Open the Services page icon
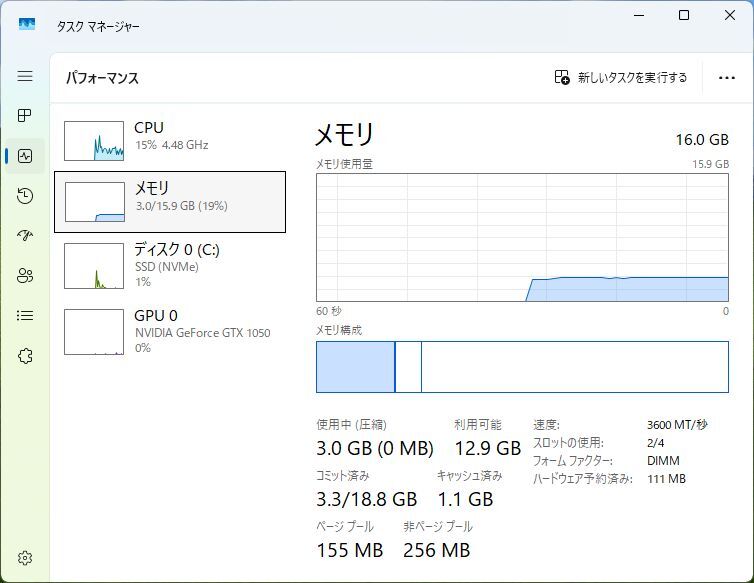This screenshot has width=754, height=583. click(x=25, y=356)
